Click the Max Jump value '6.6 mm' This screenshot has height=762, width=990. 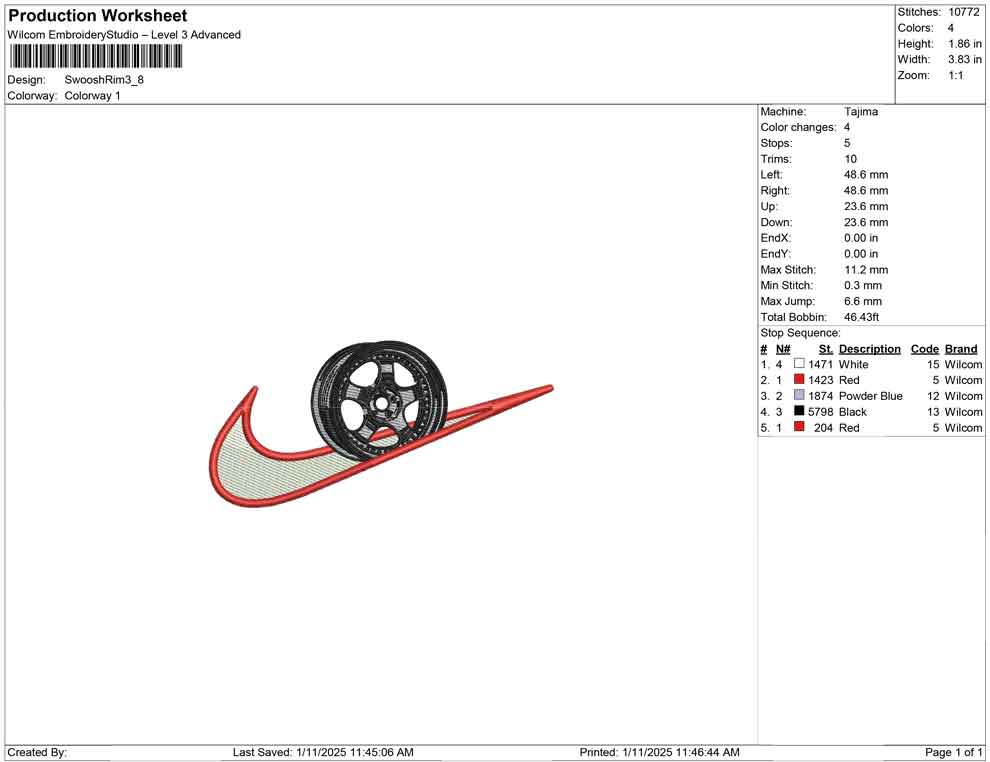click(863, 301)
